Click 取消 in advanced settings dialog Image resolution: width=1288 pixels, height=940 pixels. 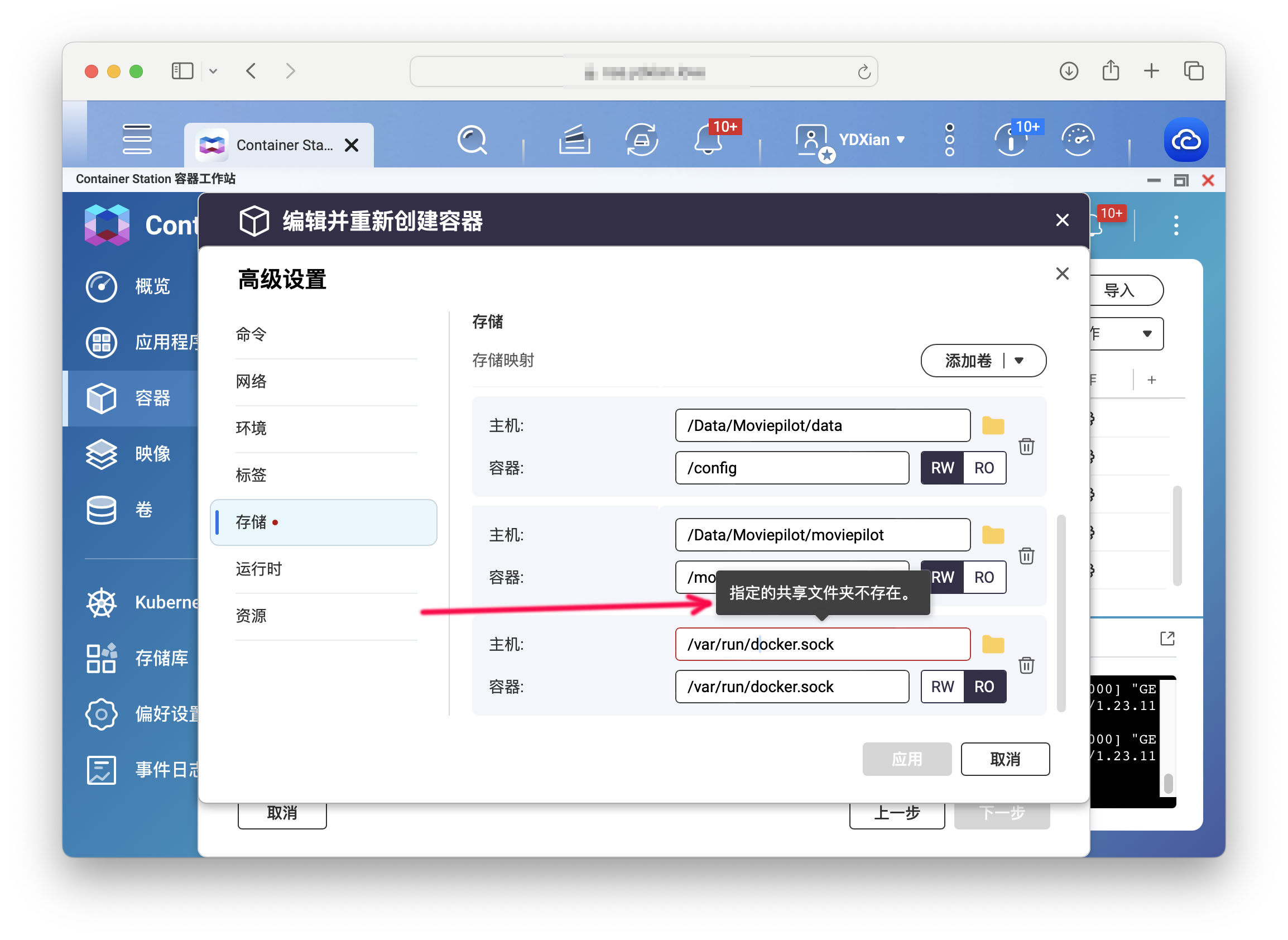pyautogui.click(x=1006, y=760)
